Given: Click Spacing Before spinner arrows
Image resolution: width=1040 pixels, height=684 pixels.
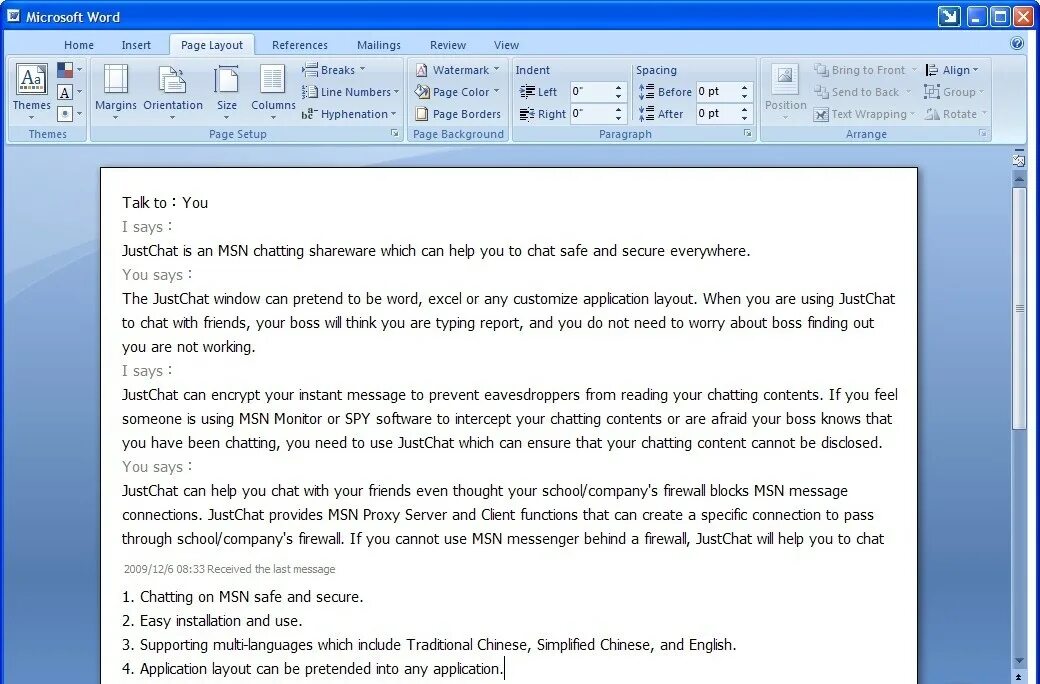Looking at the screenshot, I should (745, 92).
